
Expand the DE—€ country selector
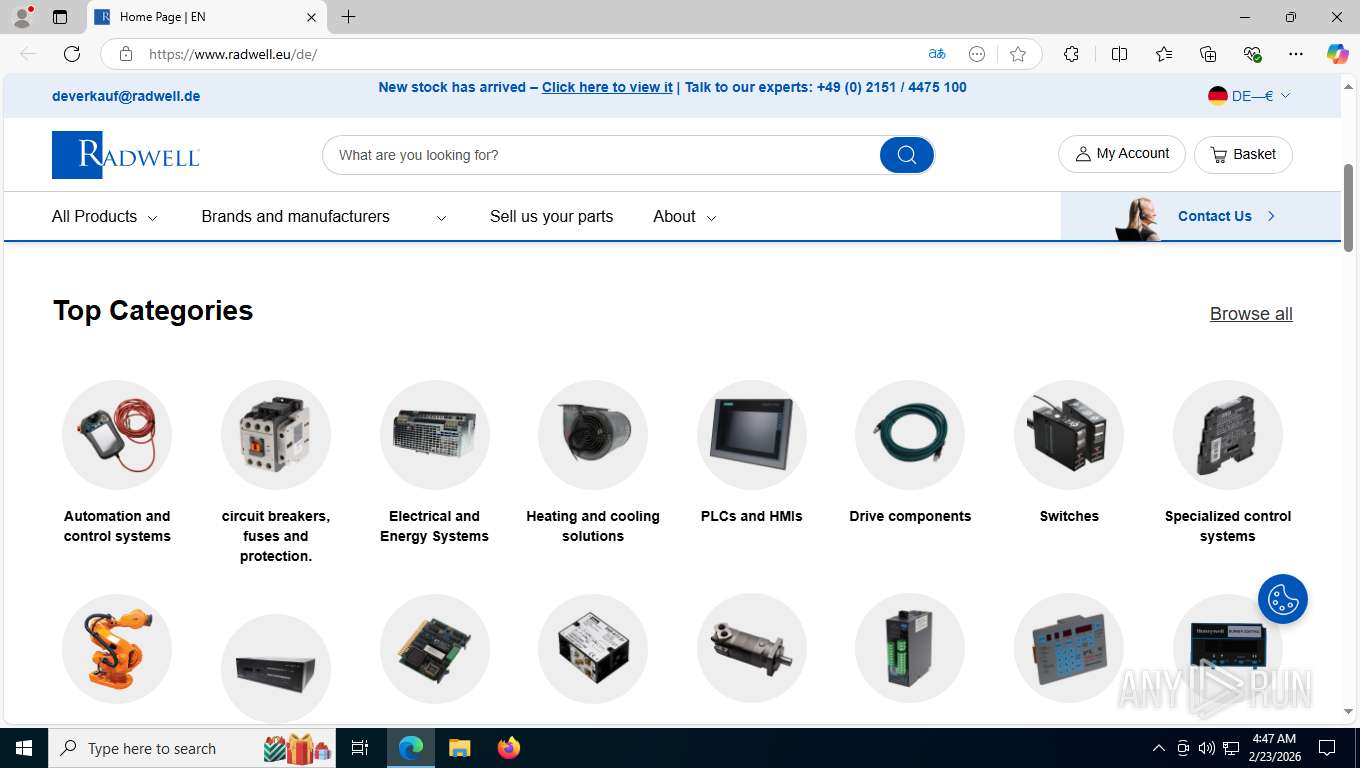point(1249,96)
